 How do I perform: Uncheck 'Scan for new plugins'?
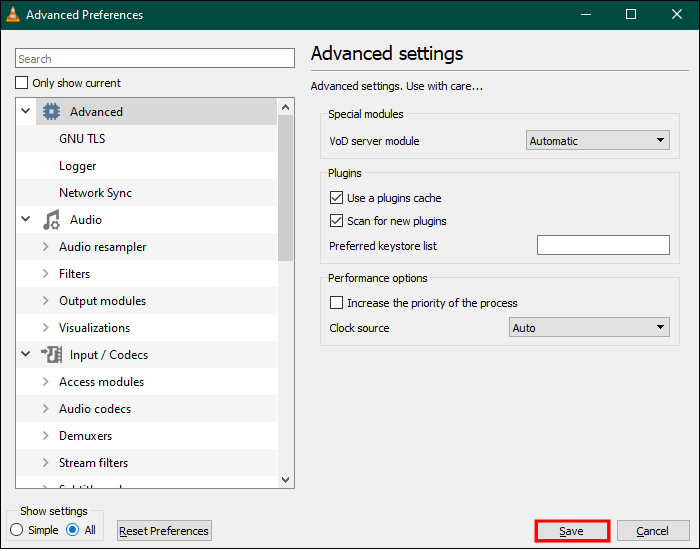336,221
